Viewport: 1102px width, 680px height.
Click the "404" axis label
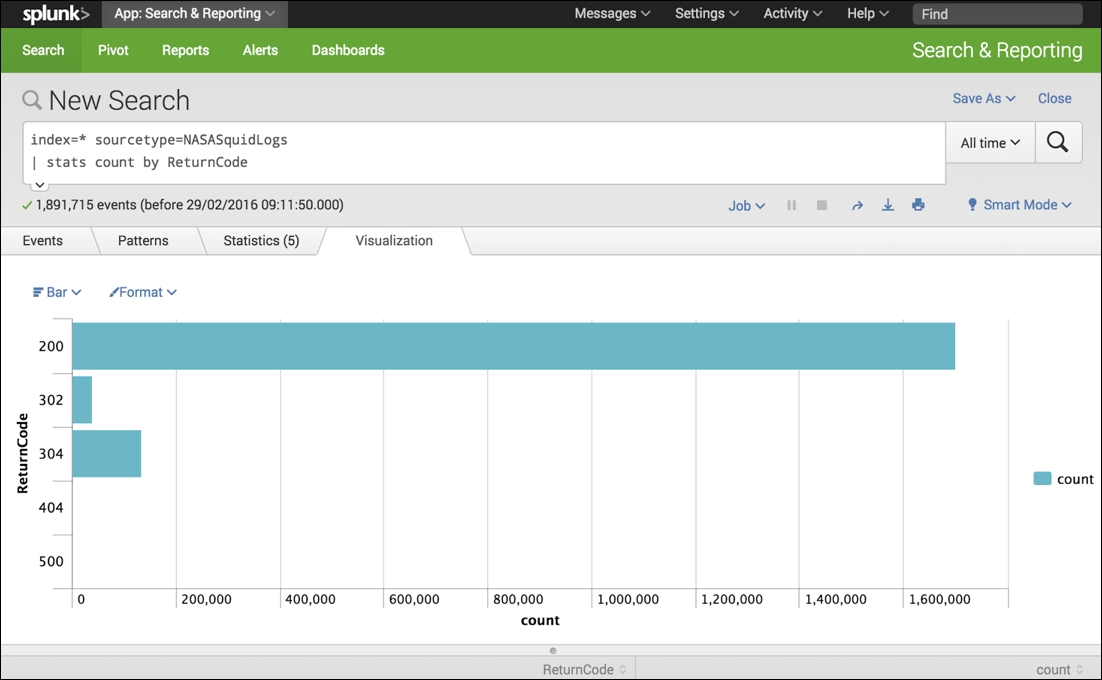click(51, 507)
